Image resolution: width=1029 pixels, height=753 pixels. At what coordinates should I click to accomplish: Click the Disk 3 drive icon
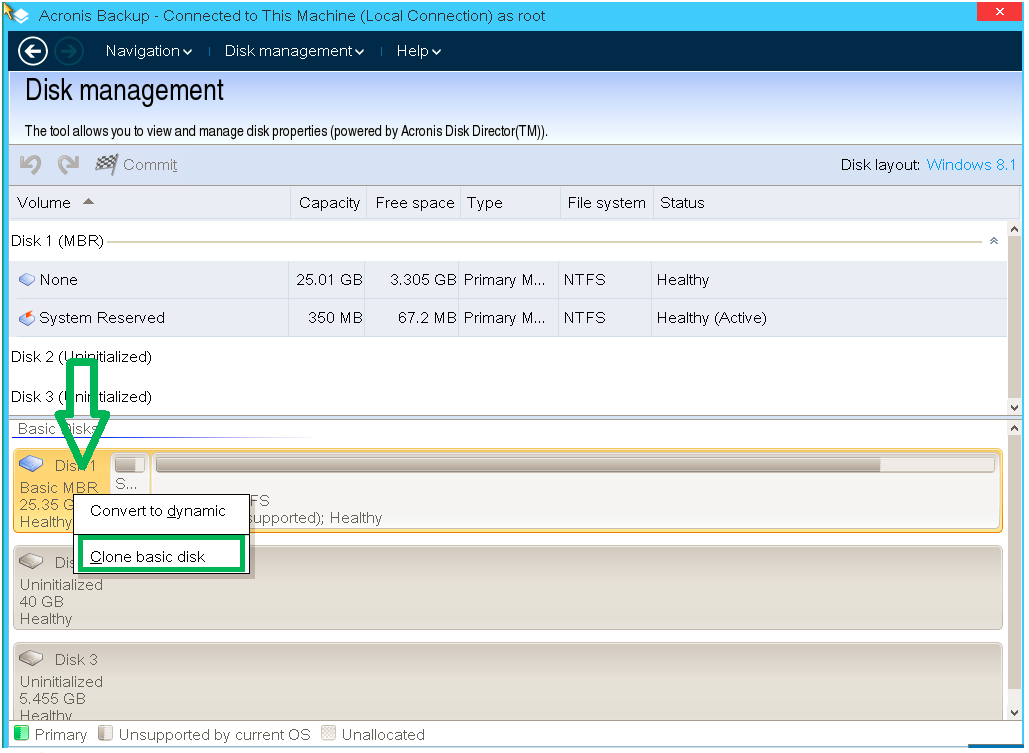click(x=31, y=658)
